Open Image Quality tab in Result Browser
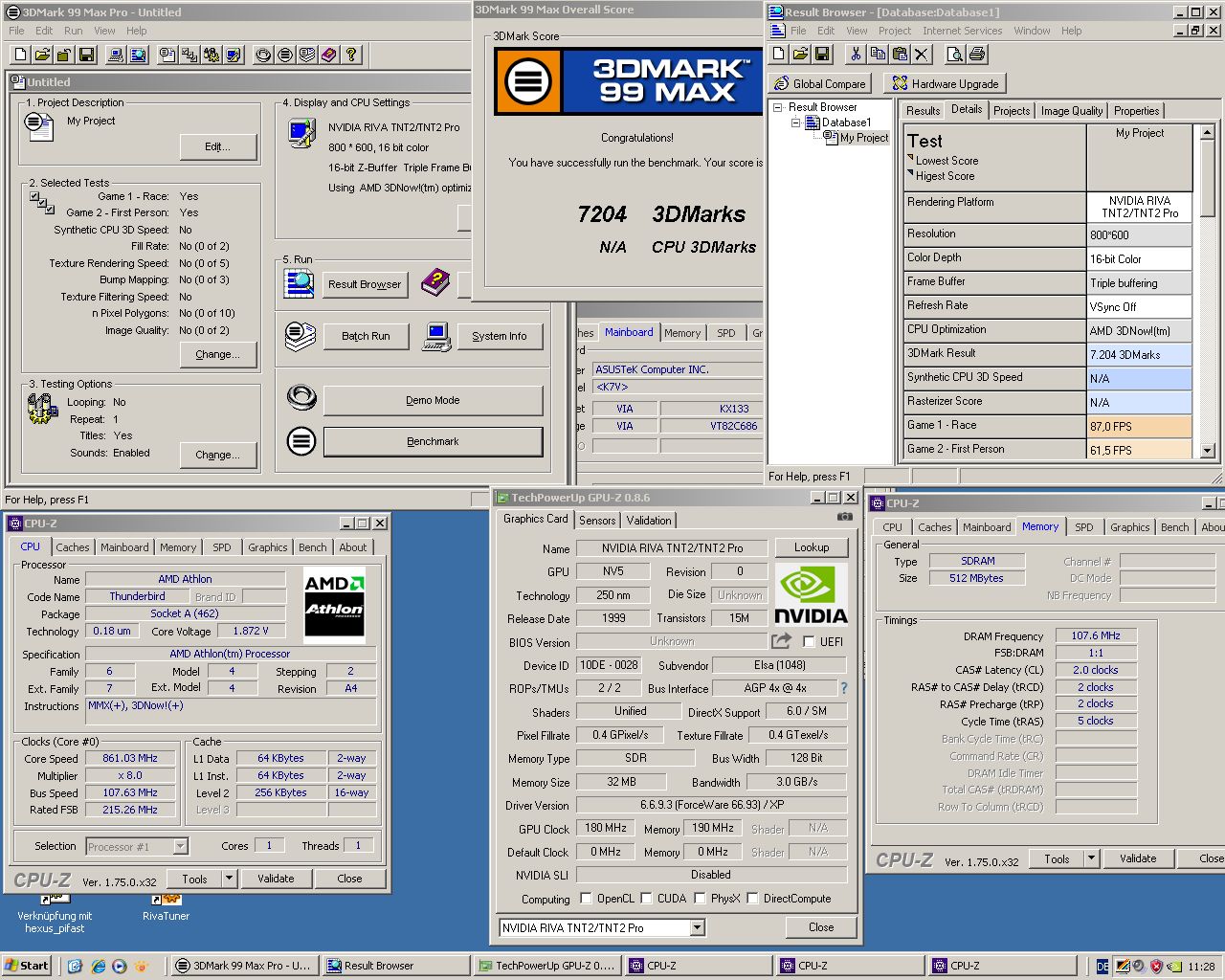Screen dimensions: 1225x980 click(1072, 111)
